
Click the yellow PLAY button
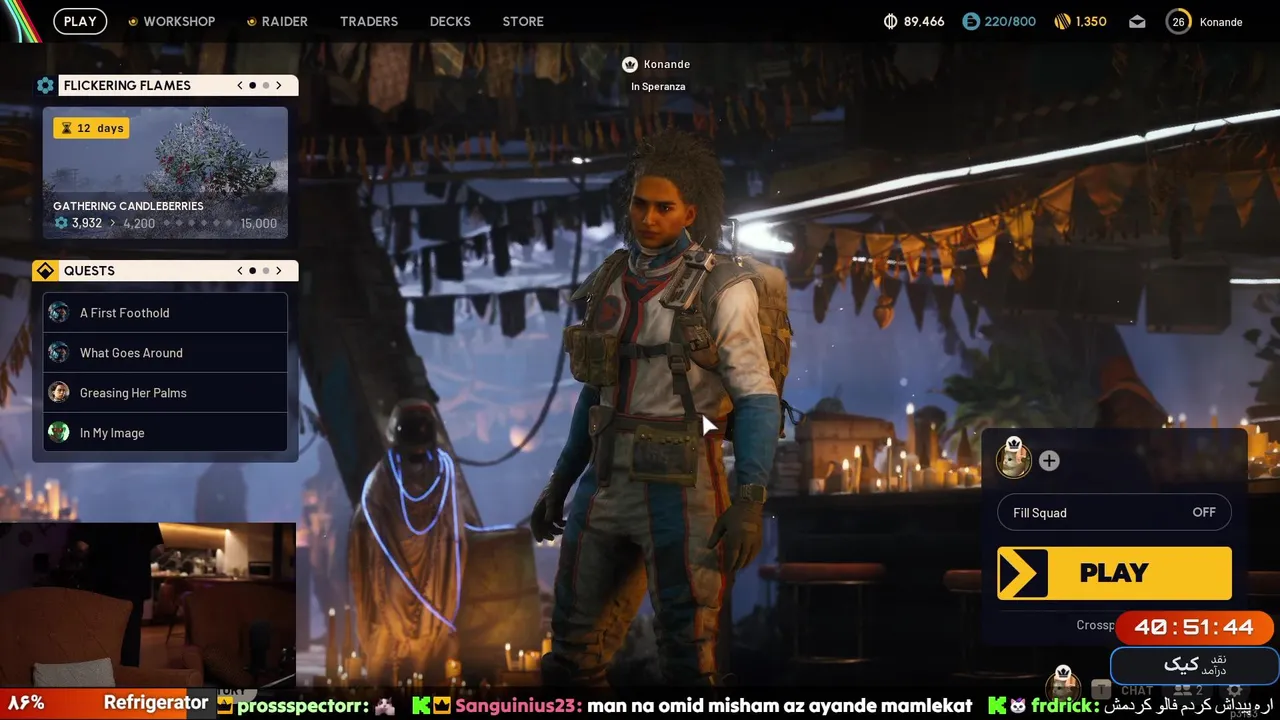(x=1114, y=573)
